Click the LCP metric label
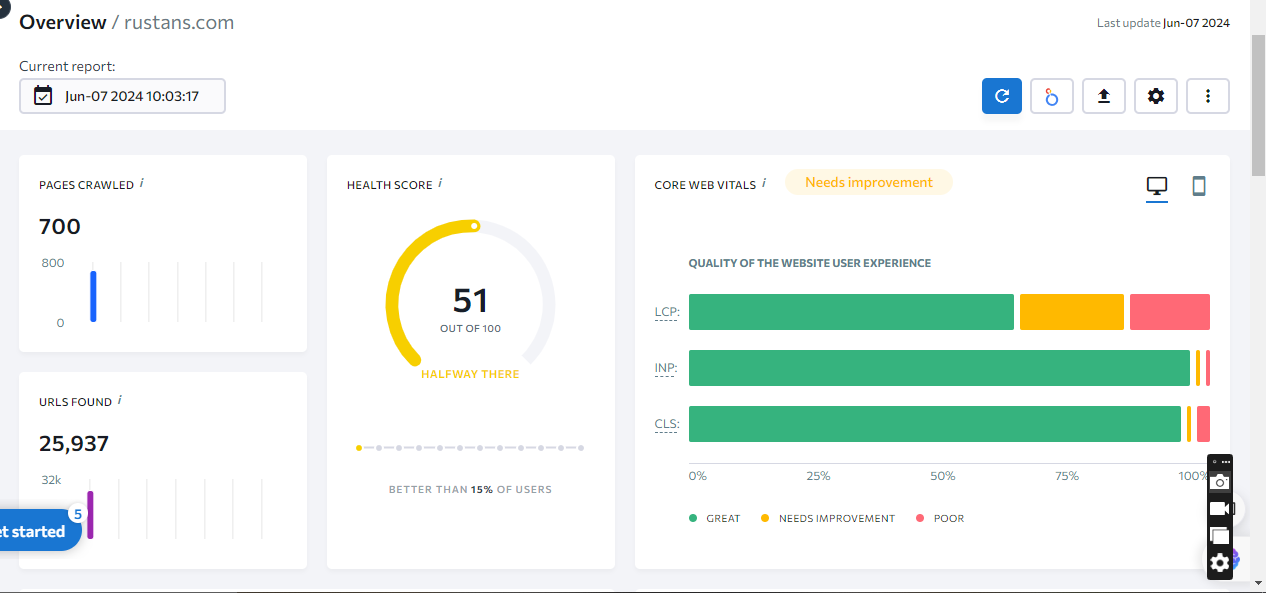The width and height of the screenshot is (1266, 593). [x=666, y=312]
